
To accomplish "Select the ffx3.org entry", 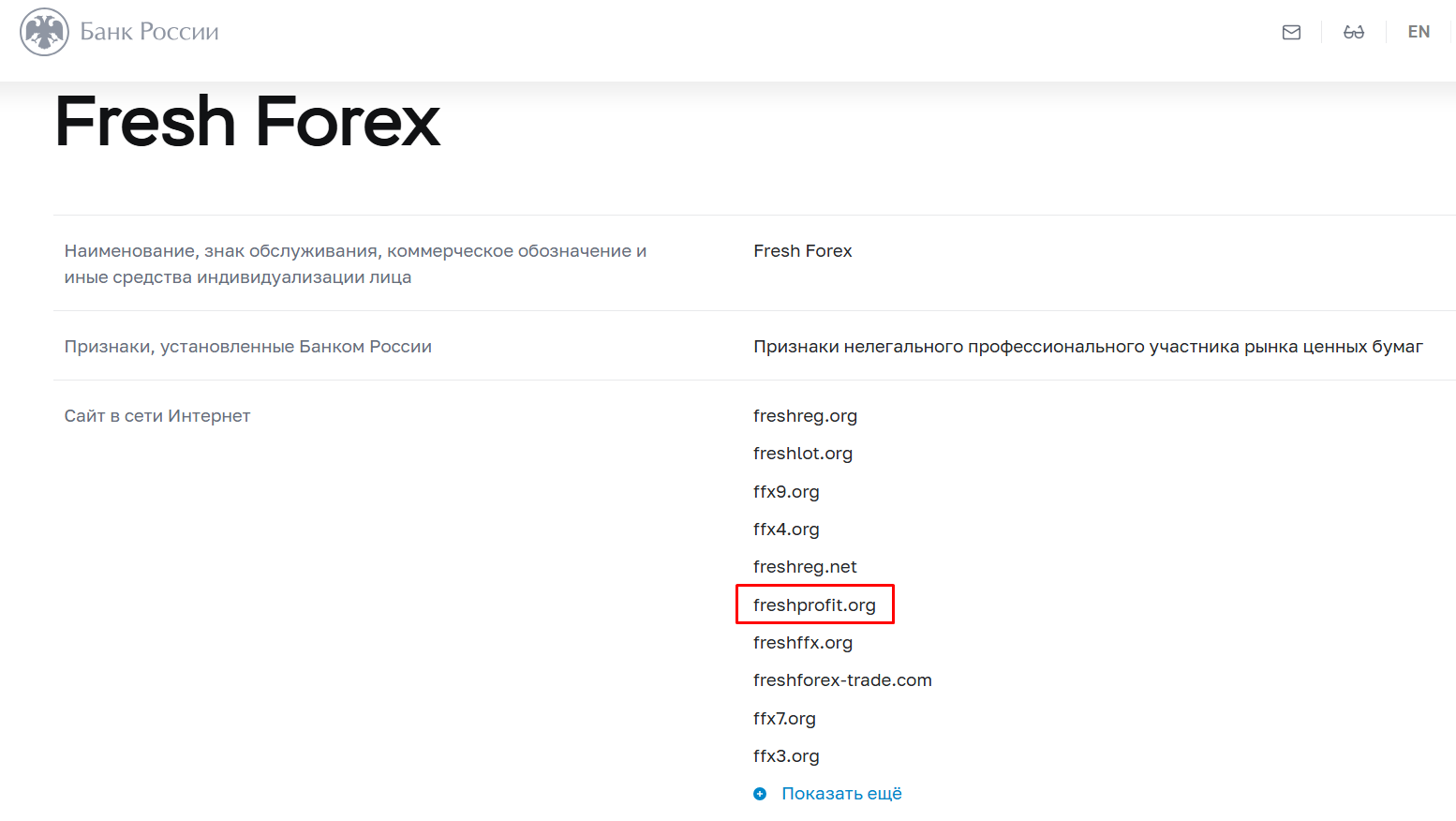I will click(786, 756).
